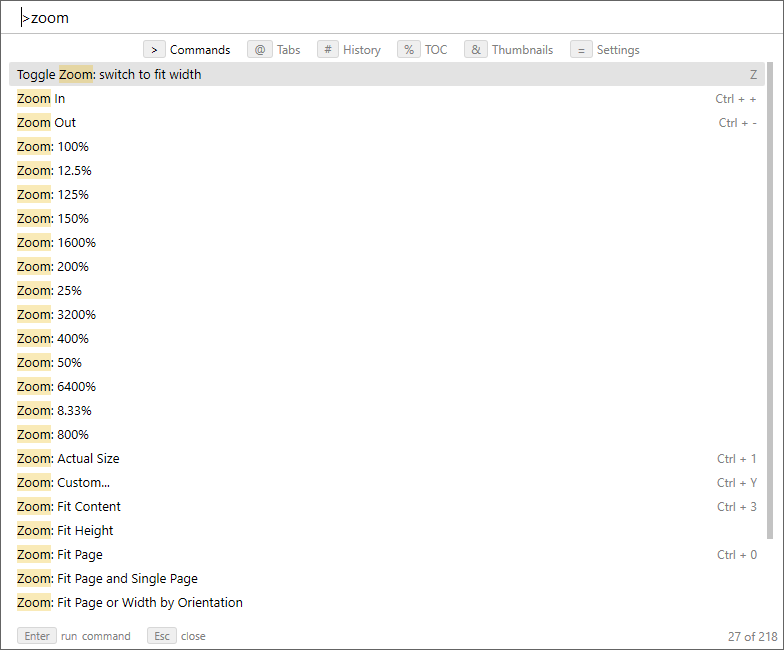The image size is (784, 650).
Task: Run Toggle Zoom: switch to fit width
Action: click(387, 74)
